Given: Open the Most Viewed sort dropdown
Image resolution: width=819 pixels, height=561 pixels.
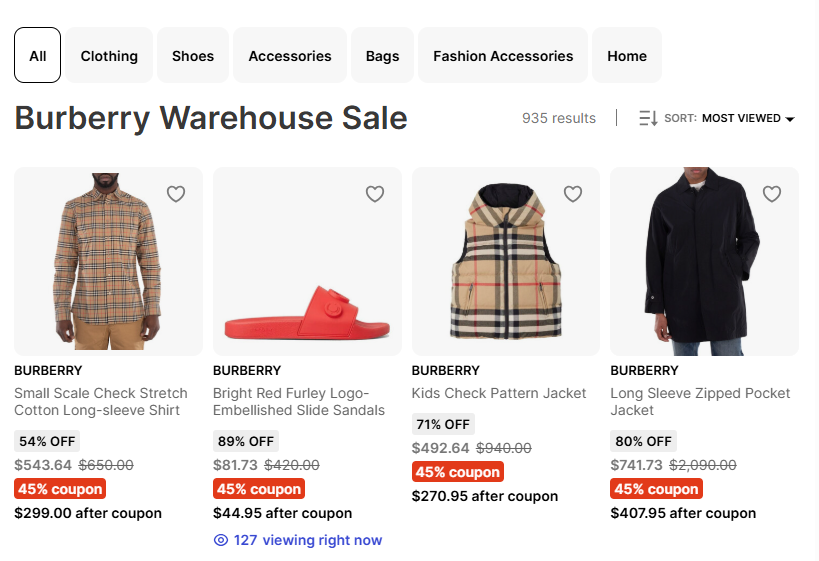Looking at the screenshot, I should [x=747, y=118].
